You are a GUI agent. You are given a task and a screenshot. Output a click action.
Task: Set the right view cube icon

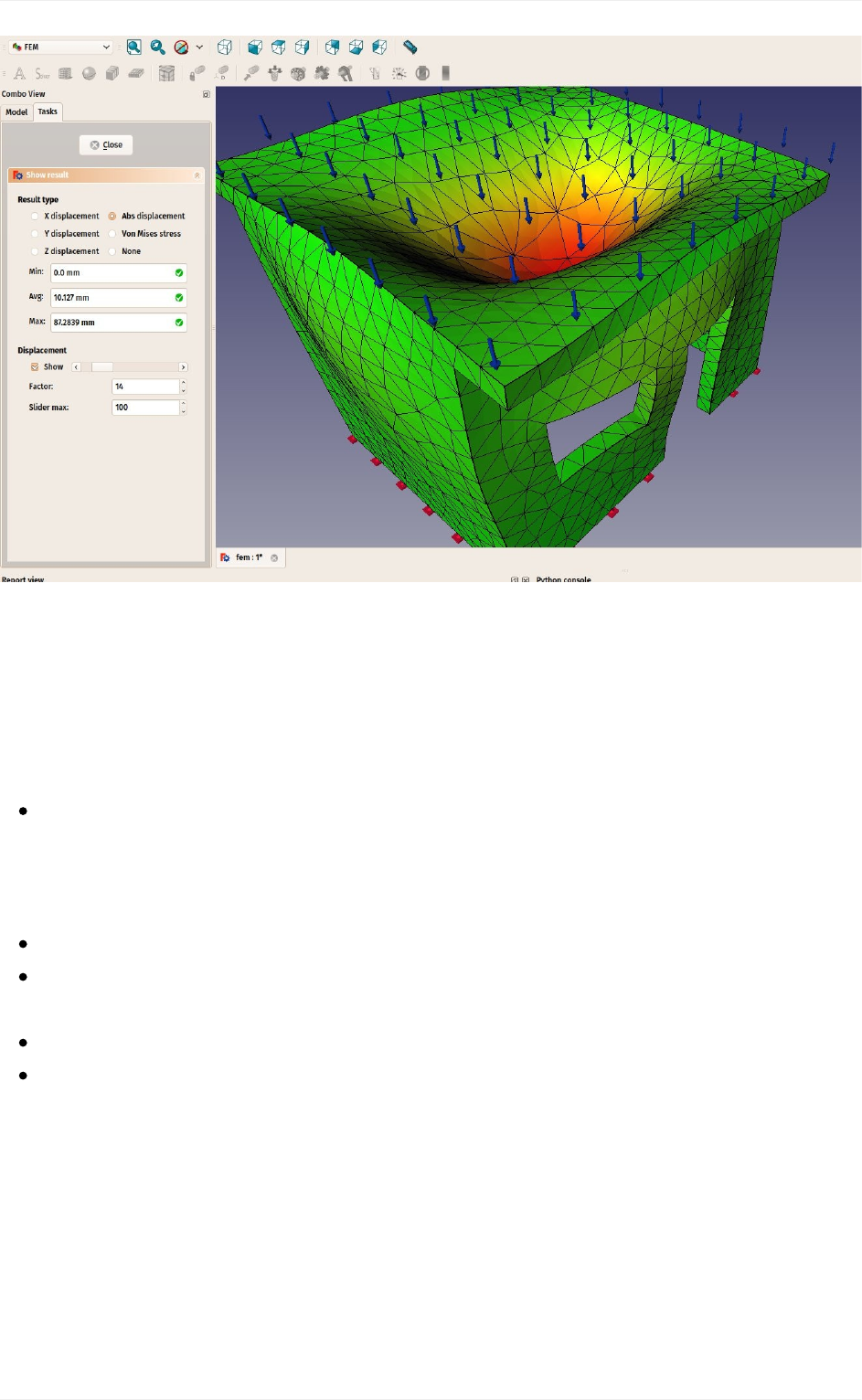tap(303, 47)
